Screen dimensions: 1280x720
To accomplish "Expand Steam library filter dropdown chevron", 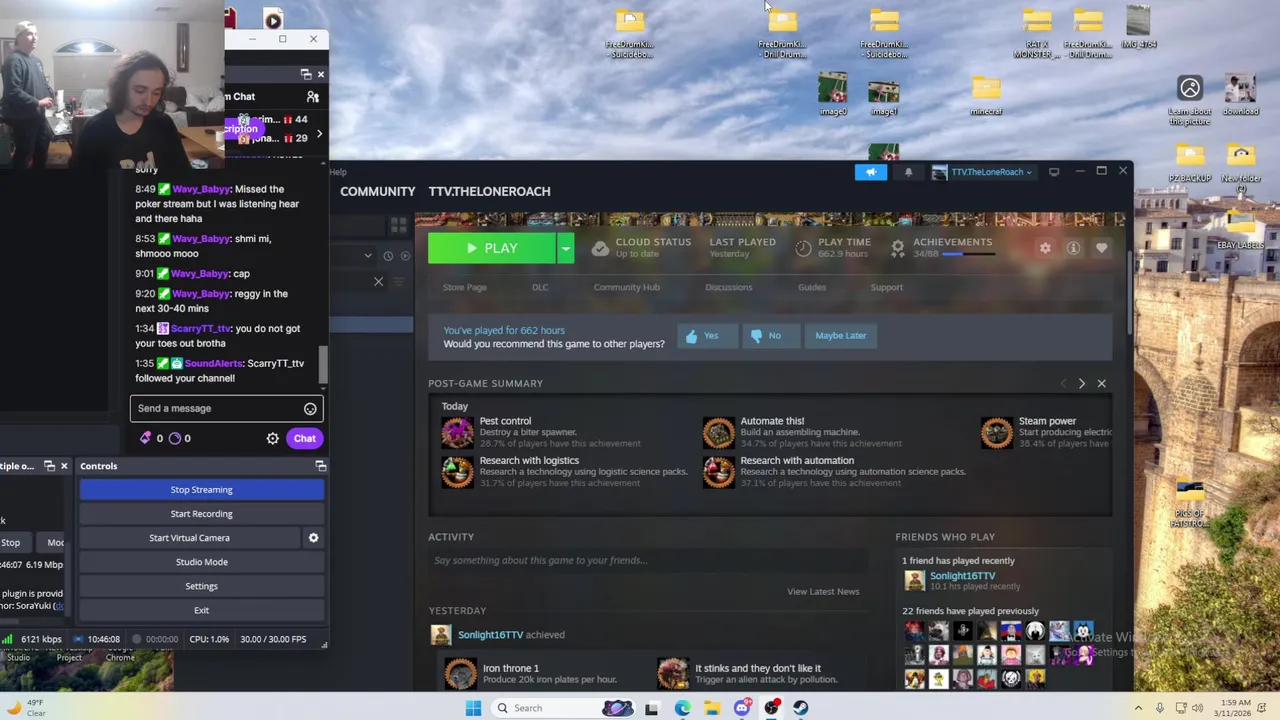I will pyautogui.click(x=368, y=256).
